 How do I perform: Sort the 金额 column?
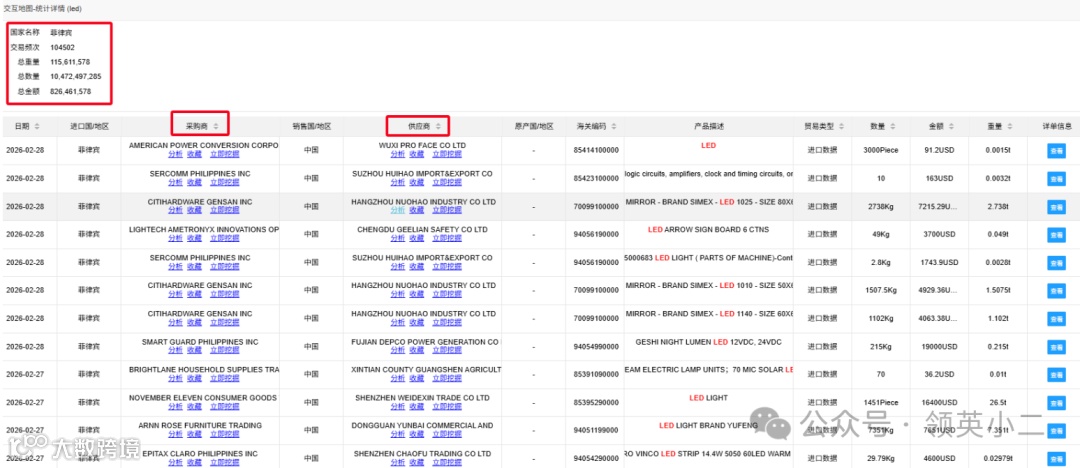951,126
